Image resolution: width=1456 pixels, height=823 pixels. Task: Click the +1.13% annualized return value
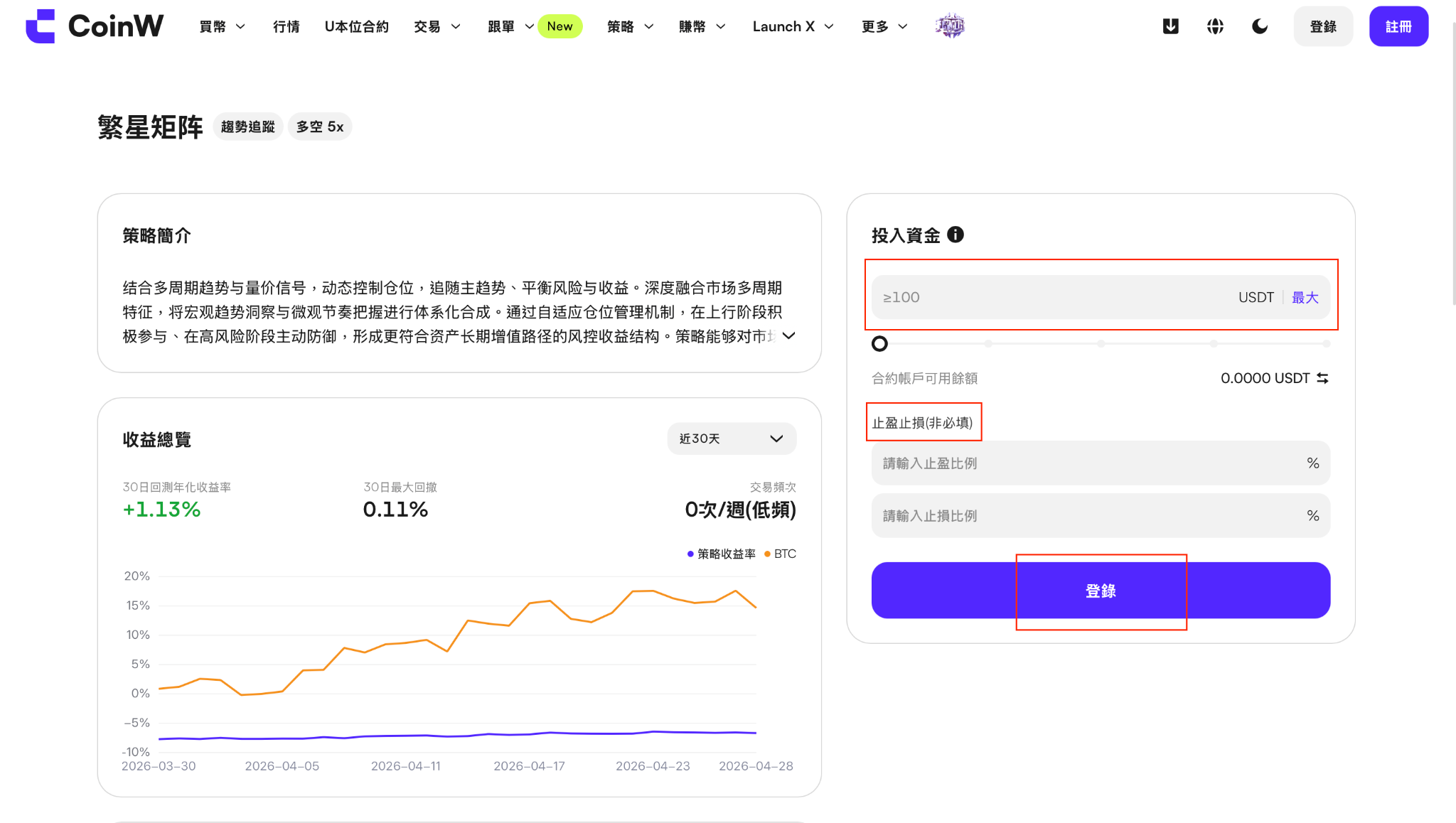(161, 510)
